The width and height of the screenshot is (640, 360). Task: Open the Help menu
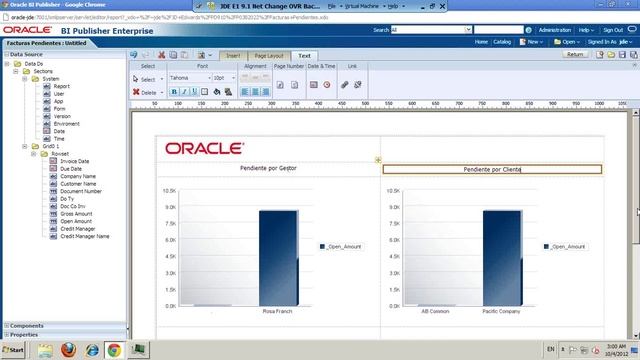coord(586,30)
